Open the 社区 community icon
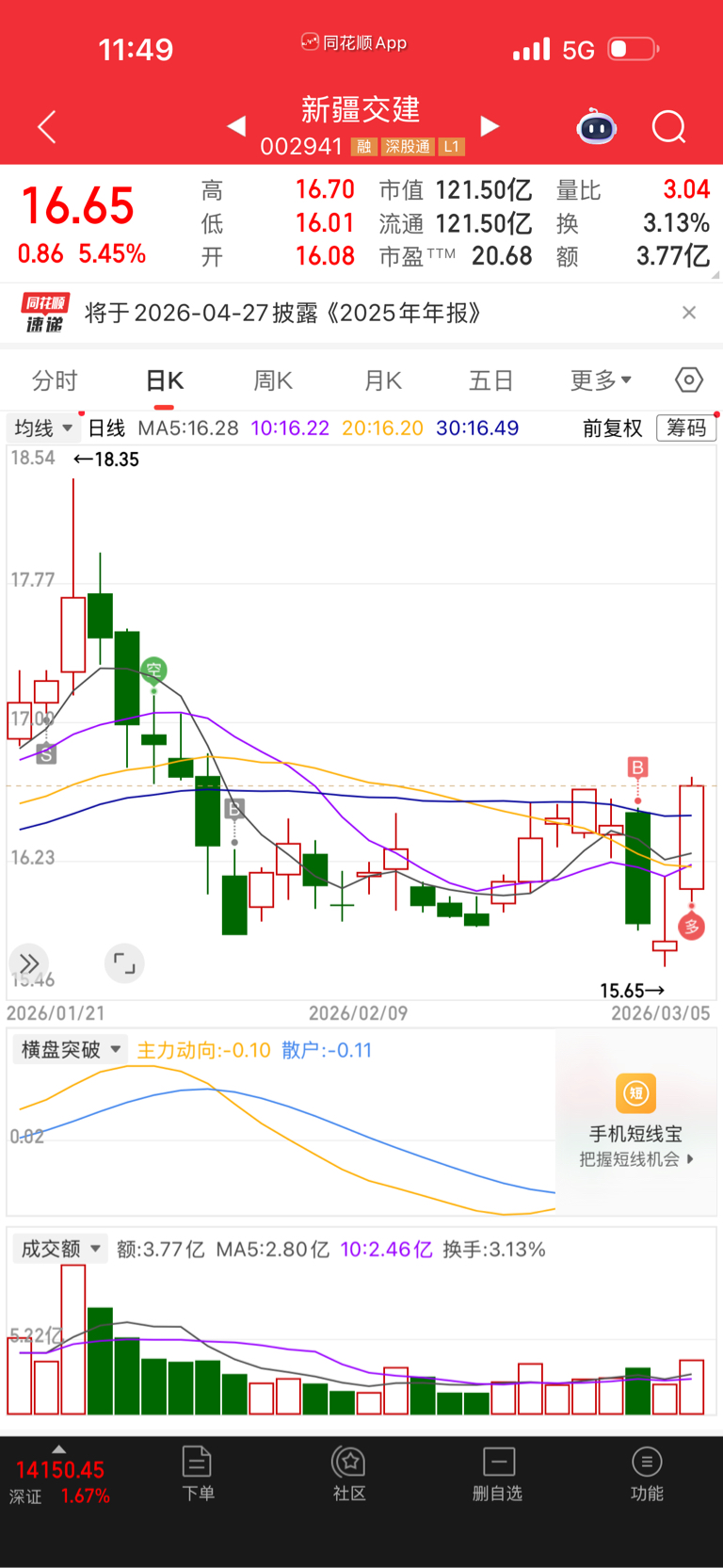 pyautogui.click(x=349, y=1474)
